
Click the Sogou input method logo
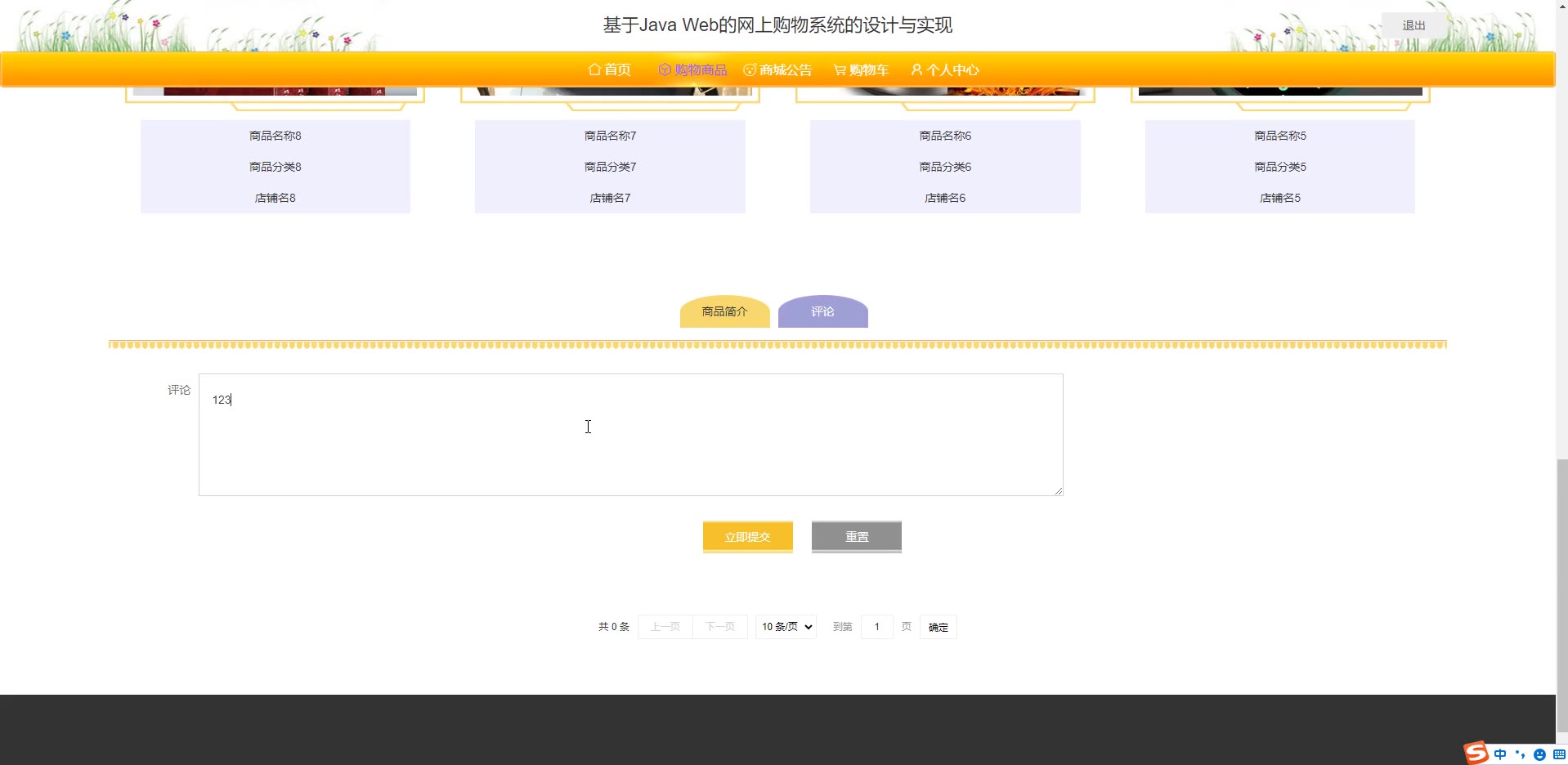[1476, 752]
